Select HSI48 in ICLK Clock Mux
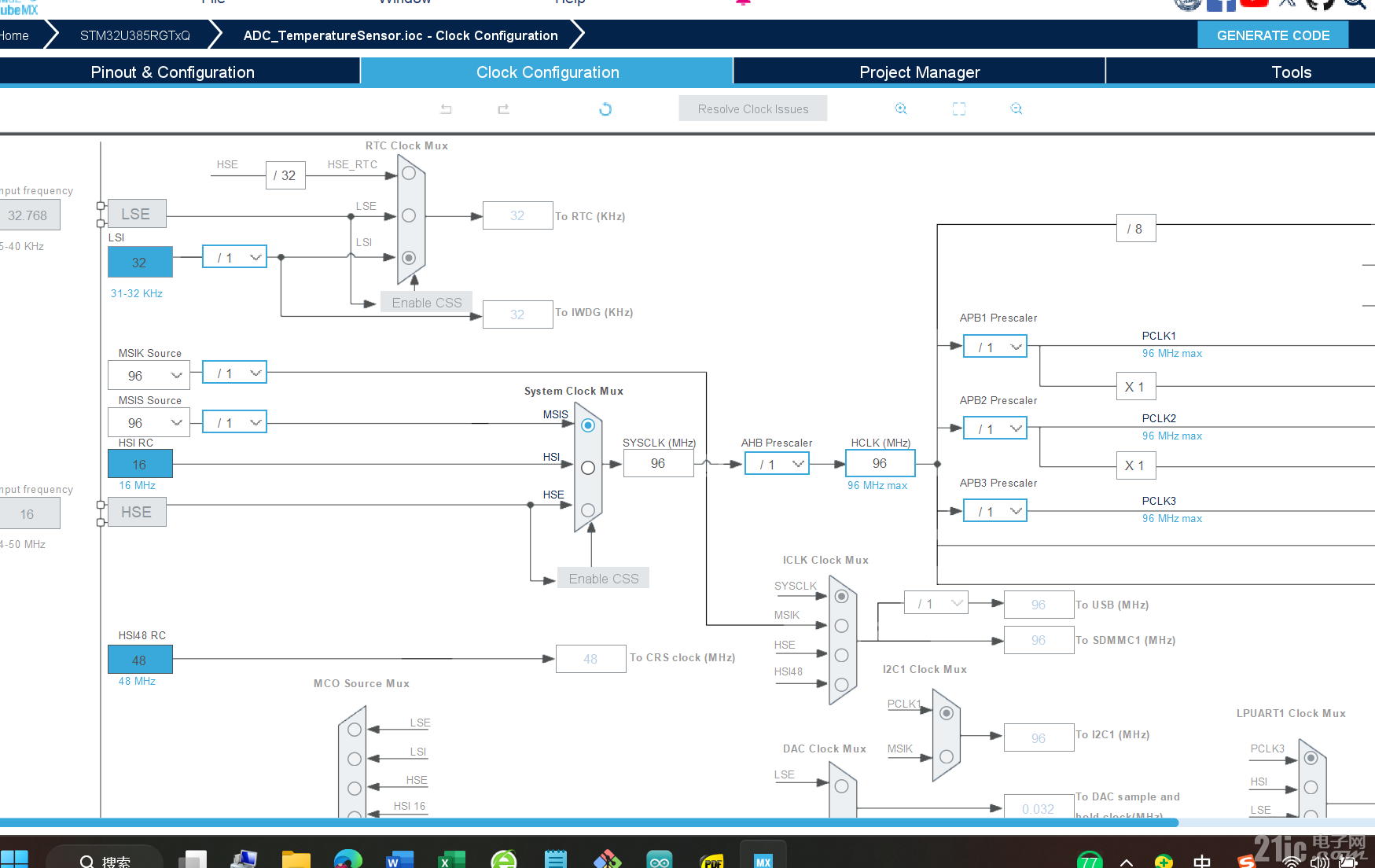 [x=842, y=684]
